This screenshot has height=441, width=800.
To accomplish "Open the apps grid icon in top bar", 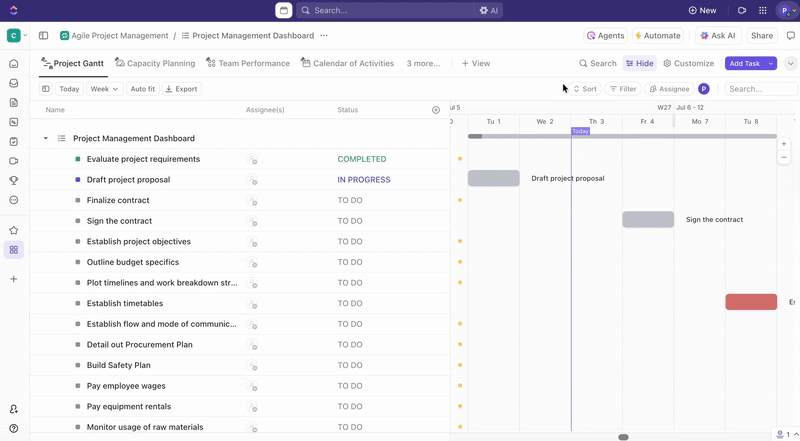I will point(763,10).
